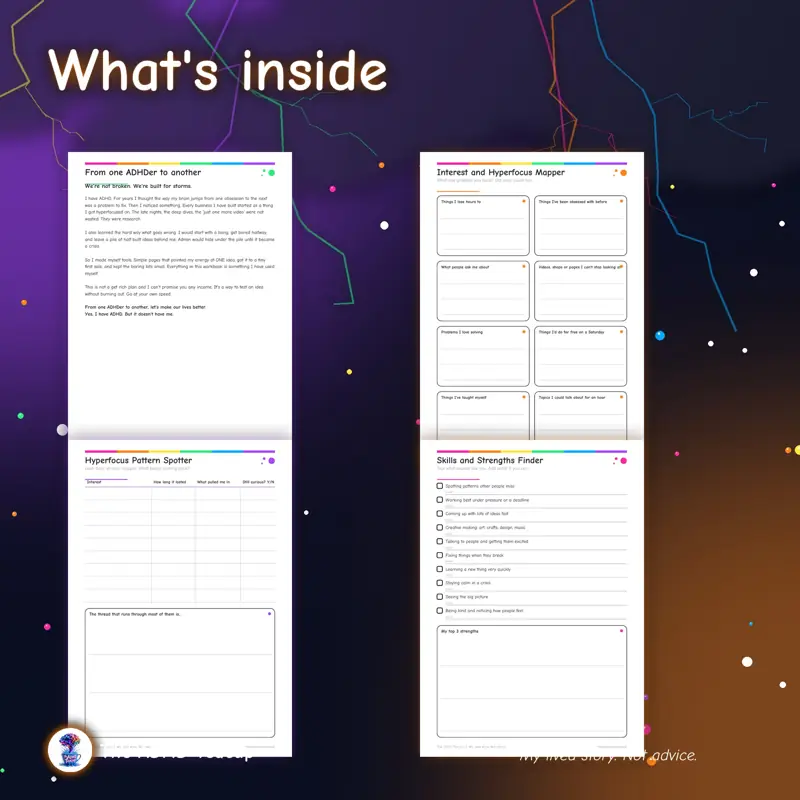Check 'Creative making: art, crafts, design, music'
Viewport: 800px width, 800px height.
pyautogui.click(x=439, y=528)
